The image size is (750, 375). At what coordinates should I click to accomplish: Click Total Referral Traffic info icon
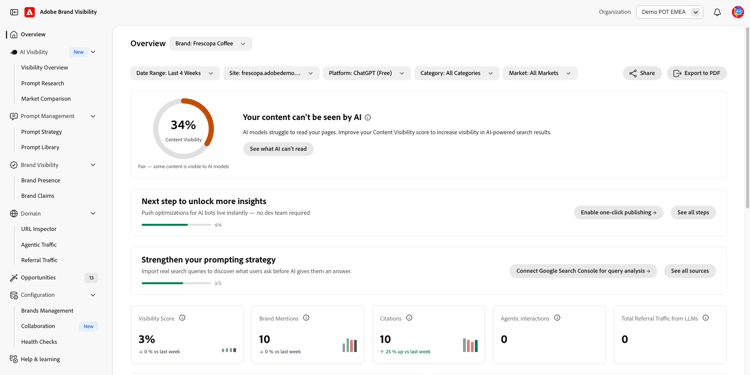pos(706,318)
